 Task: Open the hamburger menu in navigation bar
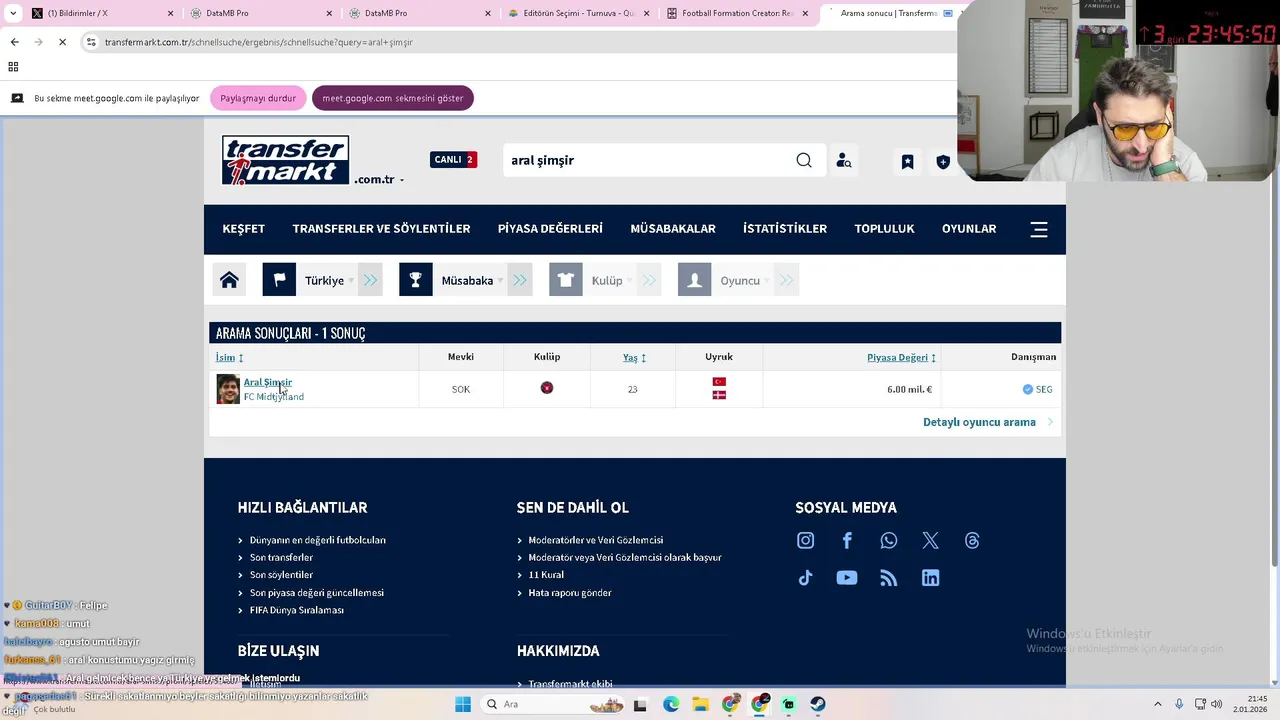coord(1039,229)
